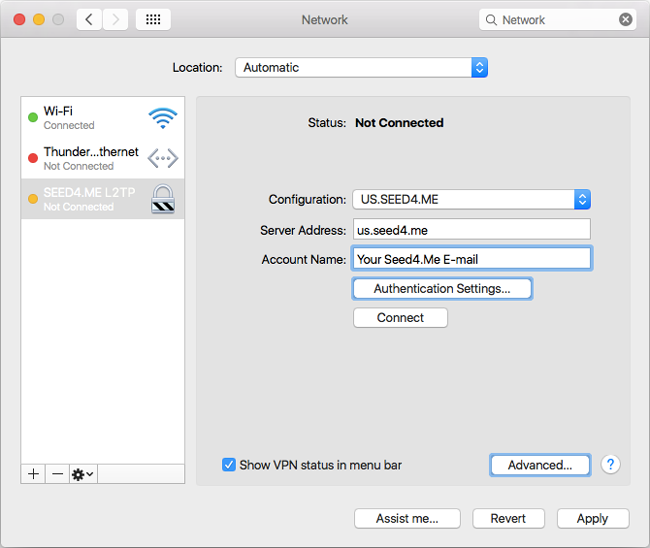This screenshot has height=548, width=650.
Task: Open the show-all preferences grid
Action: click(x=152, y=19)
